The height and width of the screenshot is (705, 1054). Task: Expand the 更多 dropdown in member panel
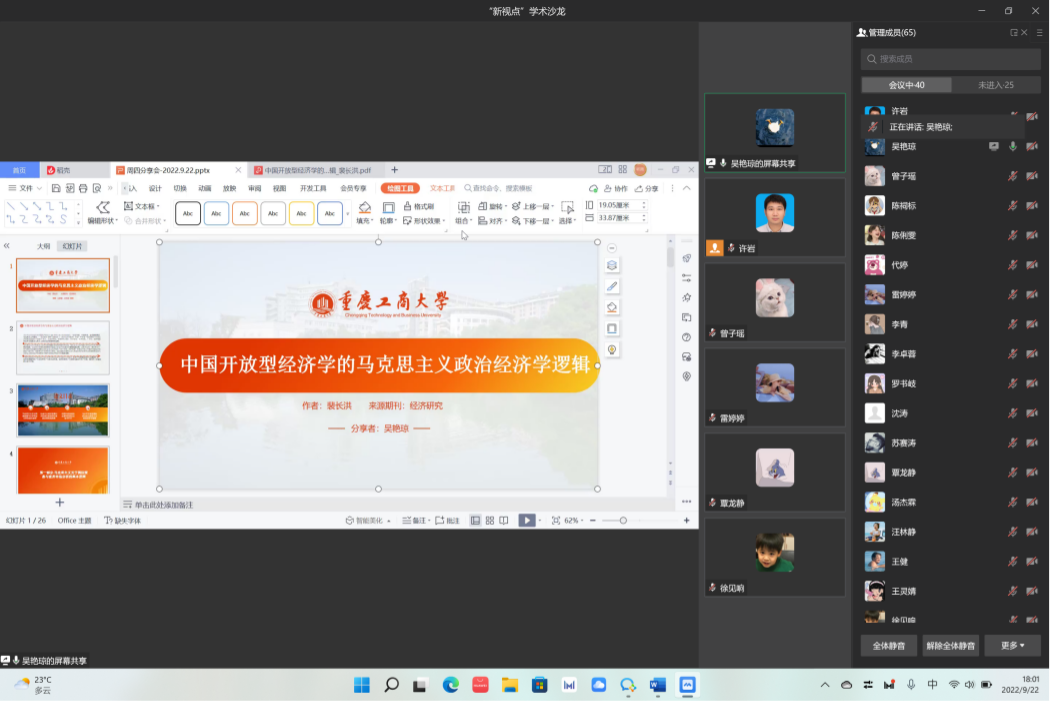point(1012,646)
